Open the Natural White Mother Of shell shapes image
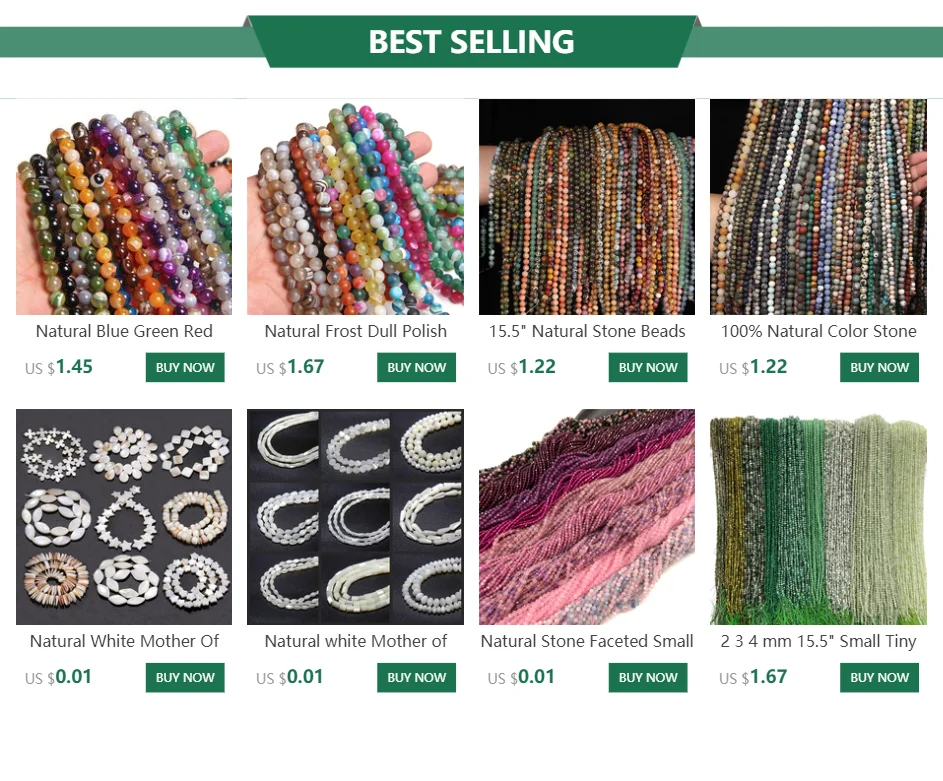Viewport: 943px width, 781px height. [x=124, y=517]
